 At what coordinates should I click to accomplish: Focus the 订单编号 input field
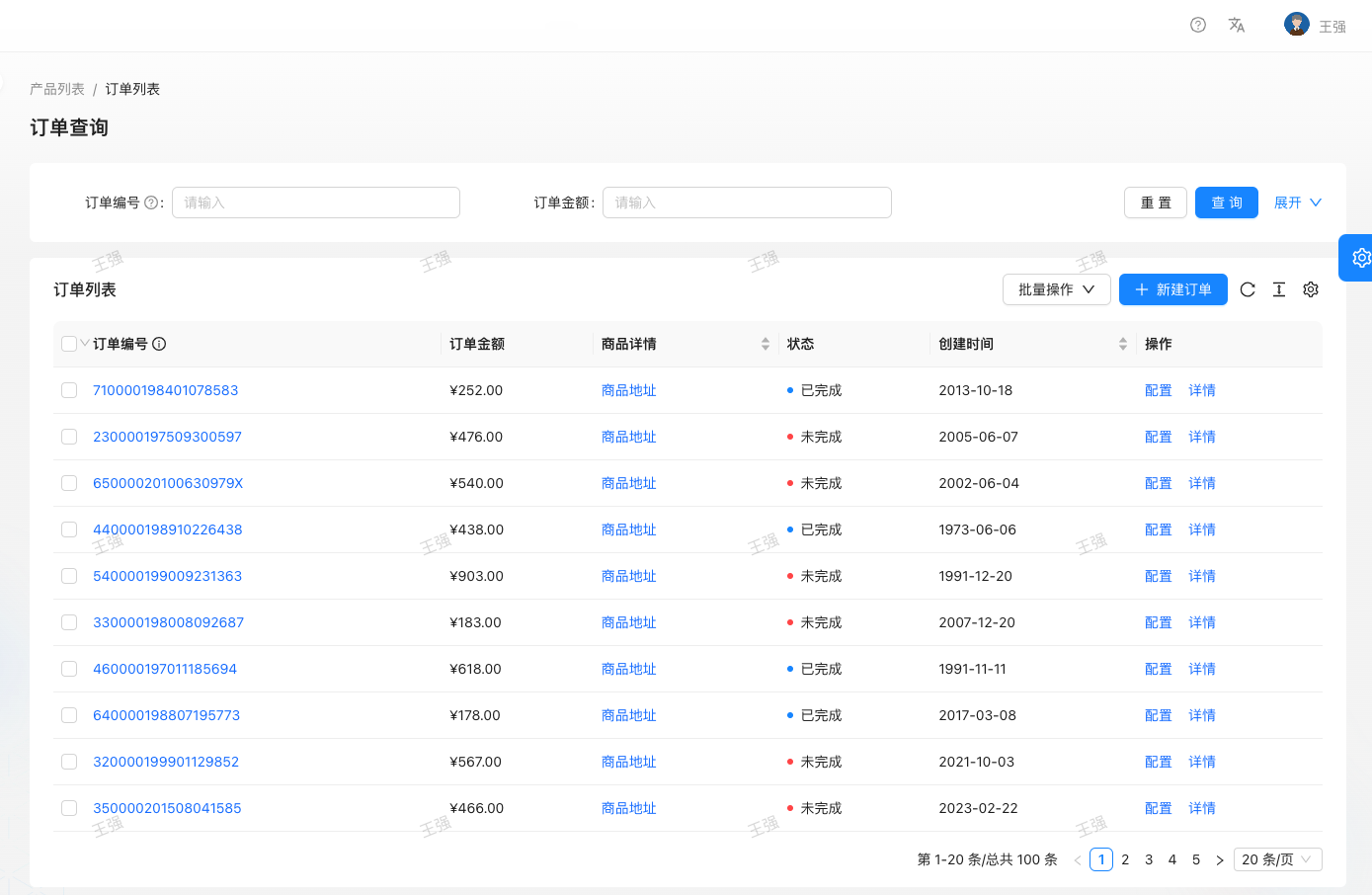click(316, 203)
